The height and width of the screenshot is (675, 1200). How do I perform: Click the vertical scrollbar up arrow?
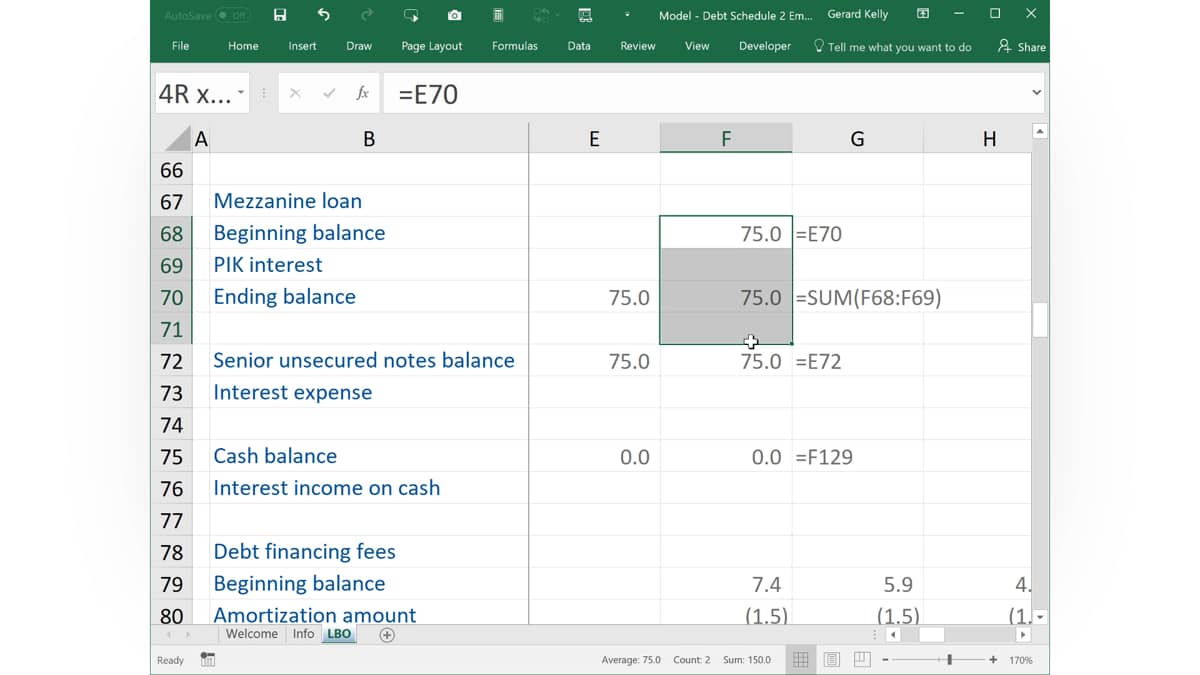[1040, 131]
